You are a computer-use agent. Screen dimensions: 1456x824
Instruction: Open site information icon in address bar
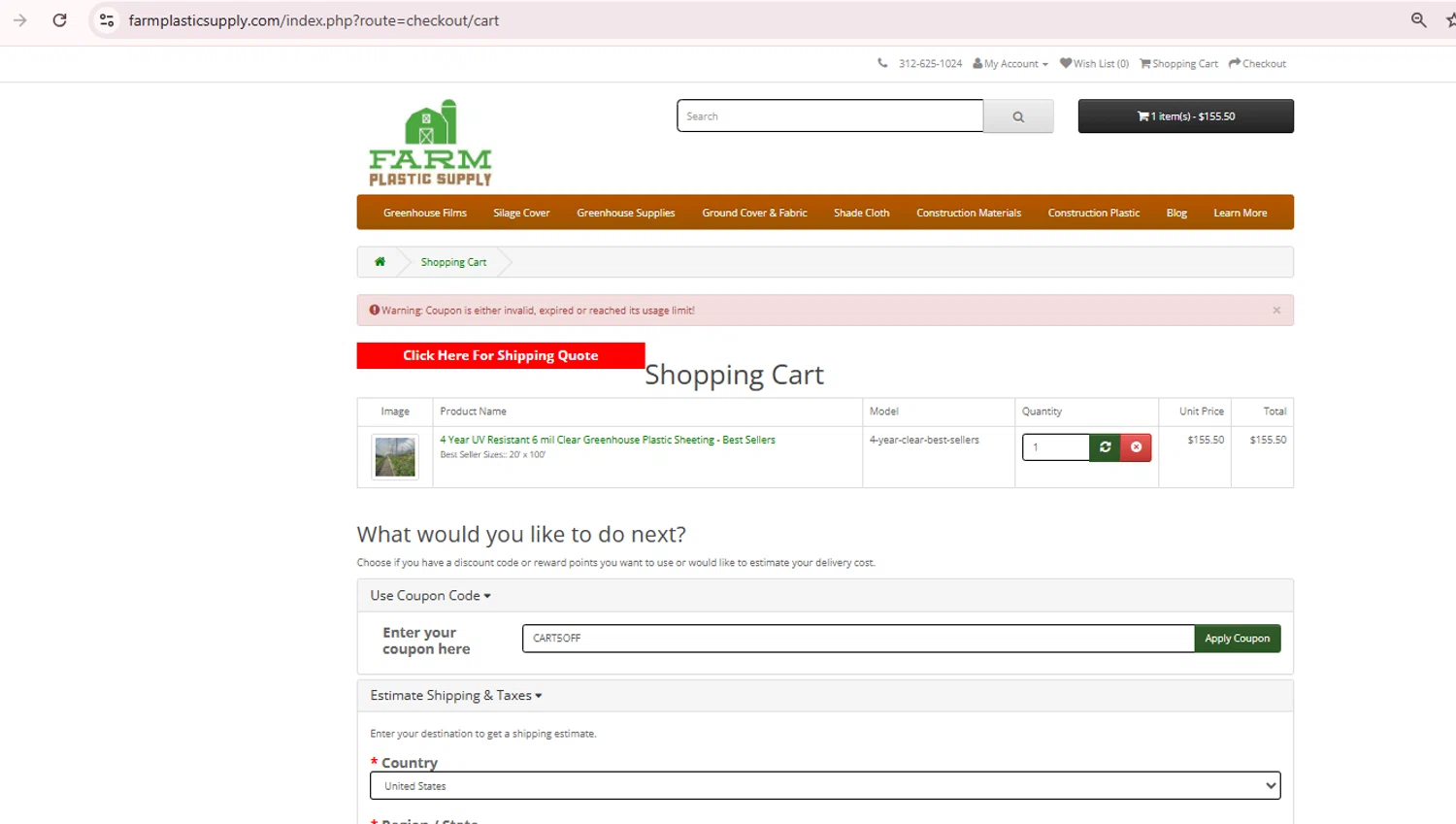(x=107, y=20)
